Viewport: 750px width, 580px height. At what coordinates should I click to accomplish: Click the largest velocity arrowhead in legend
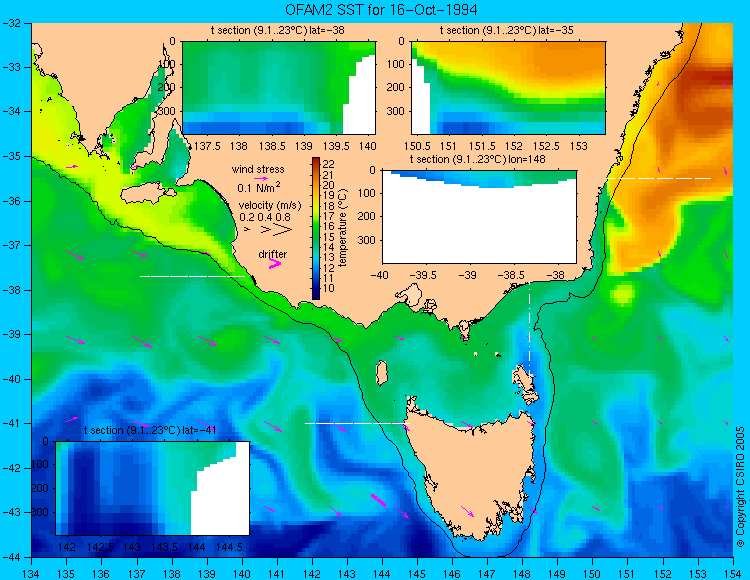(x=283, y=230)
